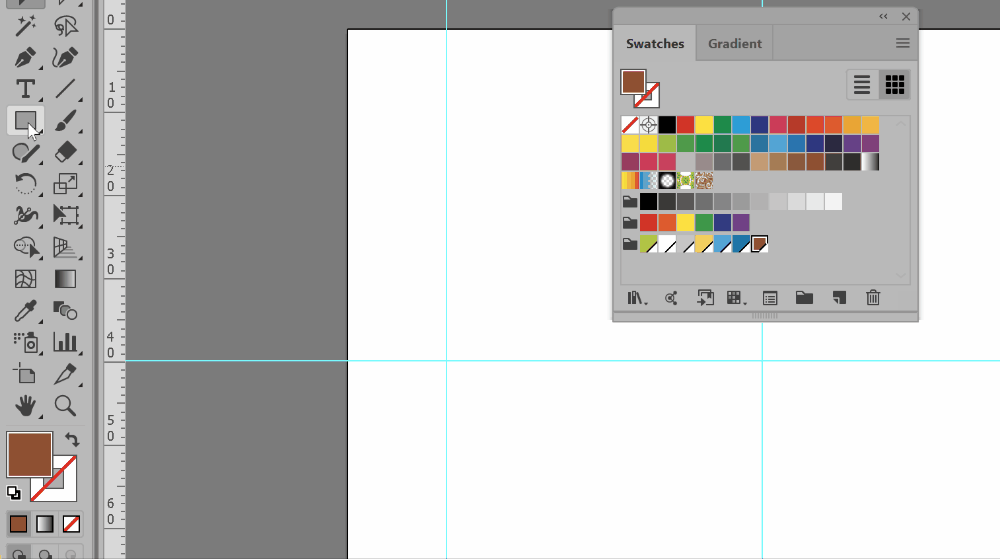
Task: Choose the purple swatch in brights group
Action: (x=741, y=222)
